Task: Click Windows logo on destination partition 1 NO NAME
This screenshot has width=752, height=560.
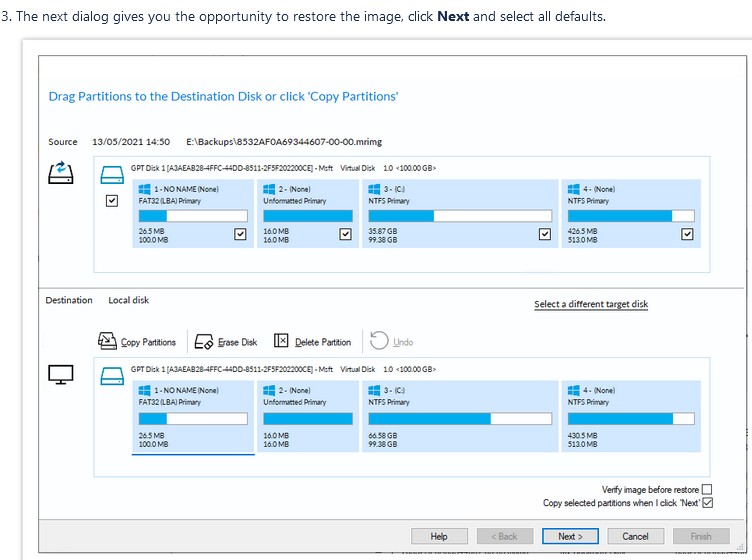Action: click(x=144, y=390)
